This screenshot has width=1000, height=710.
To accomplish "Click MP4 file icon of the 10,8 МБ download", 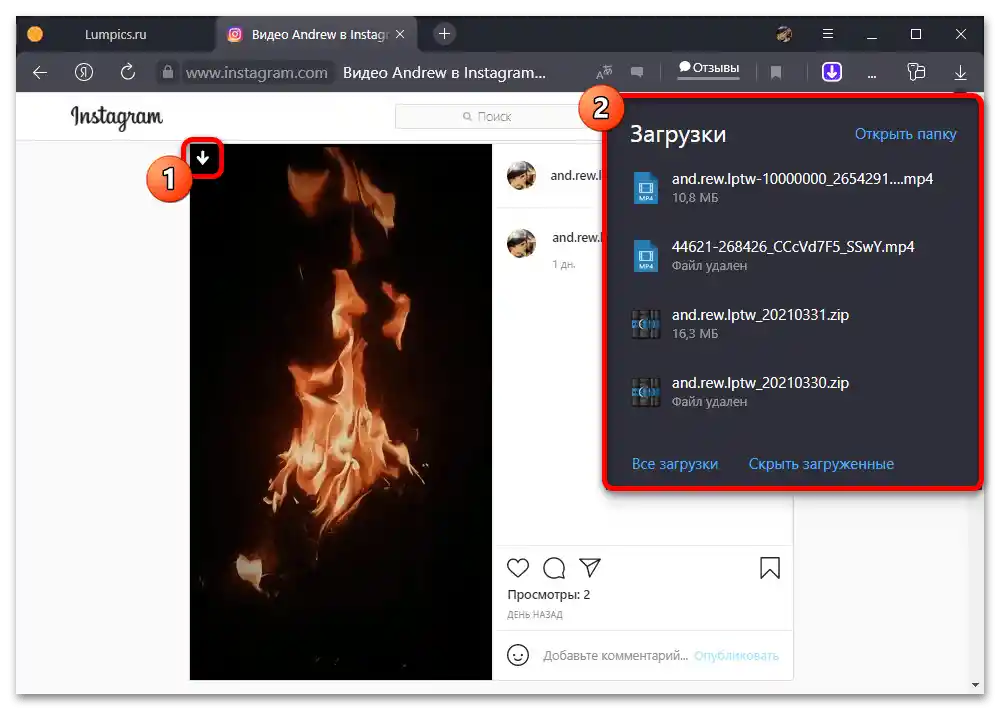I will [645, 188].
